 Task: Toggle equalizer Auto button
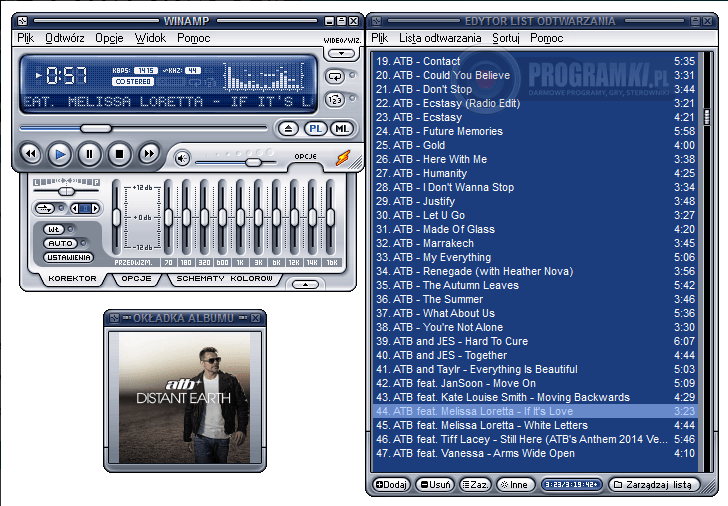[60, 243]
